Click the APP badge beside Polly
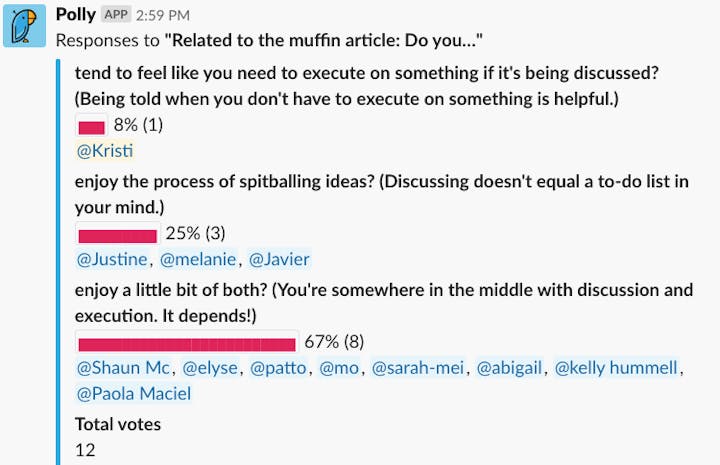Viewport: 720px width, 465px height. click(x=118, y=14)
